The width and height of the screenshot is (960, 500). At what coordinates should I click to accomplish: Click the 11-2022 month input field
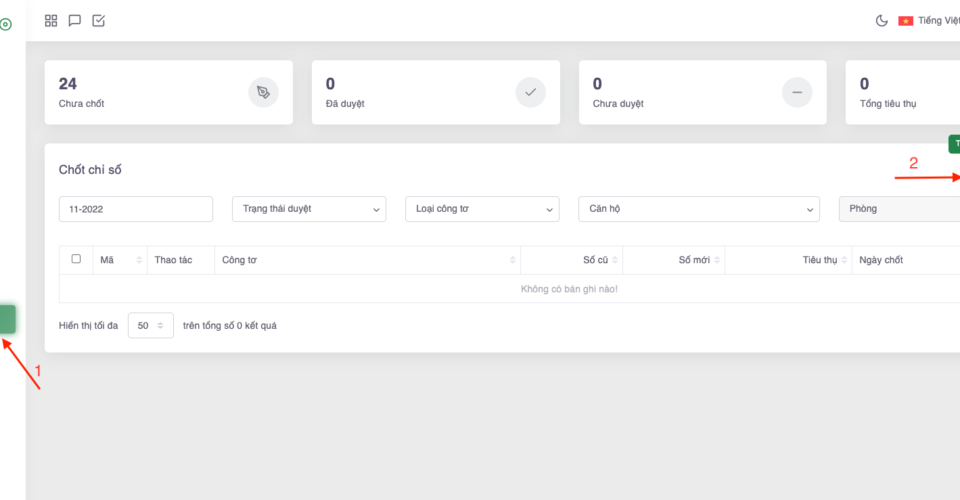pos(136,209)
